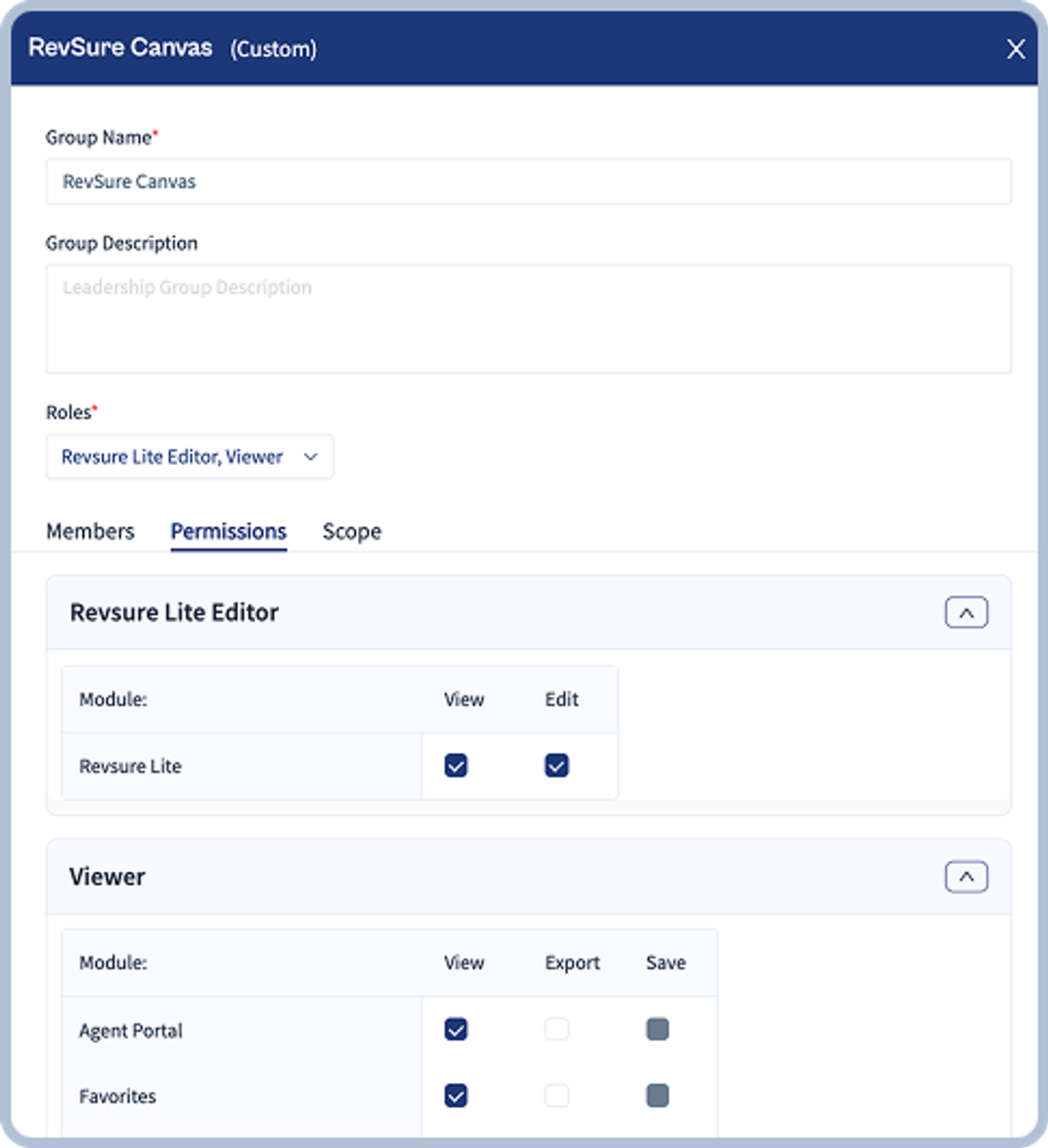
Task: Click the Revsure Lite Editor heading
Action: click(x=174, y=613)
